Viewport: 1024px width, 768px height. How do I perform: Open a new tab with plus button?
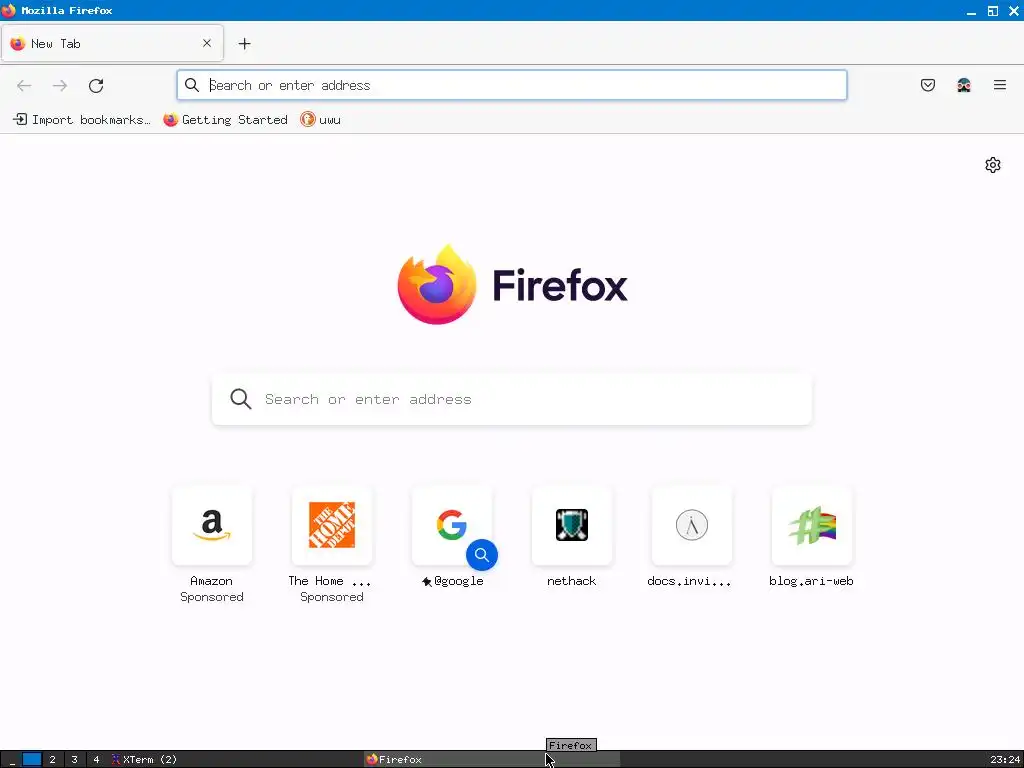[244, 44]
